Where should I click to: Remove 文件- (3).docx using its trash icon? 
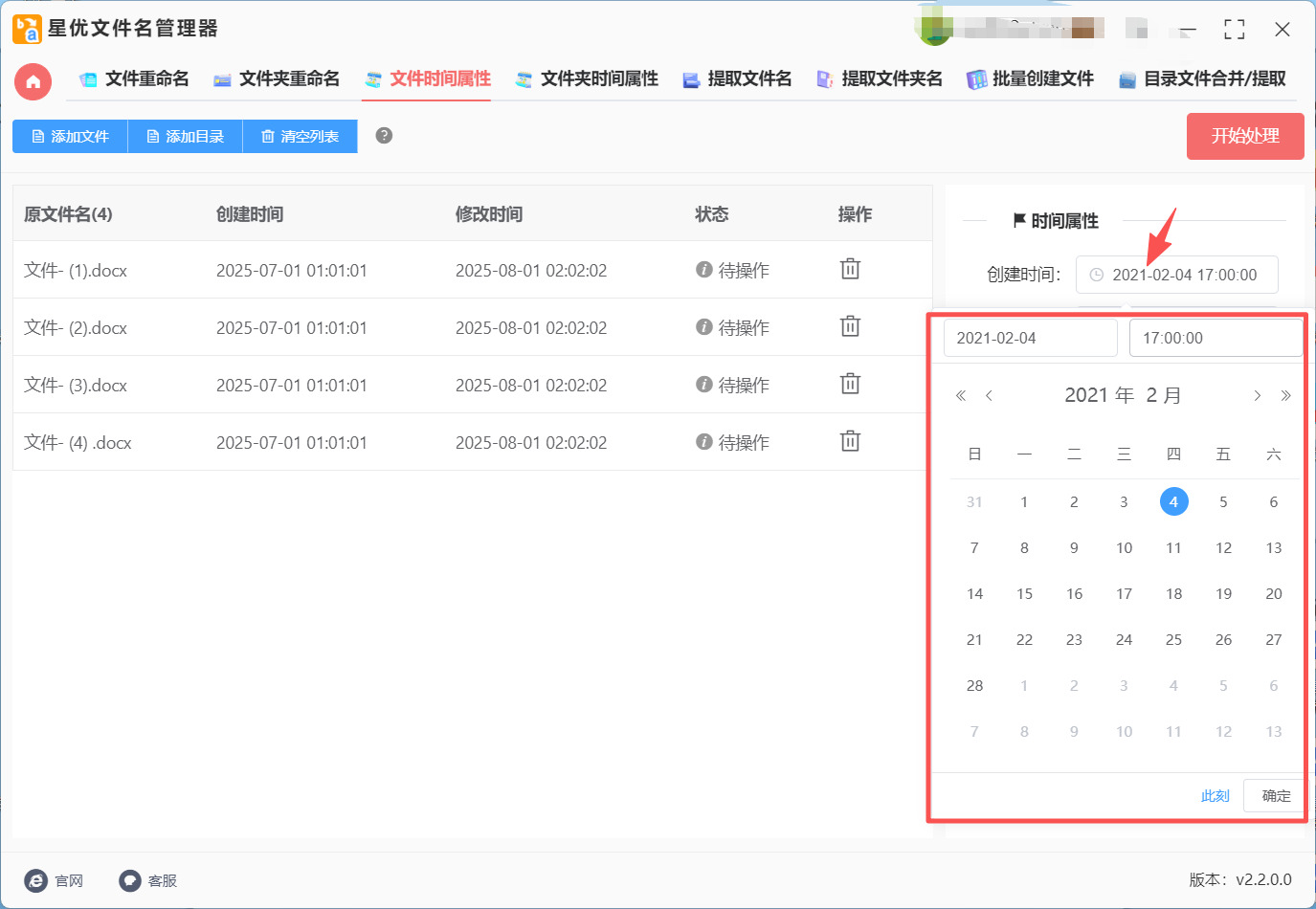tap(850, 384)
